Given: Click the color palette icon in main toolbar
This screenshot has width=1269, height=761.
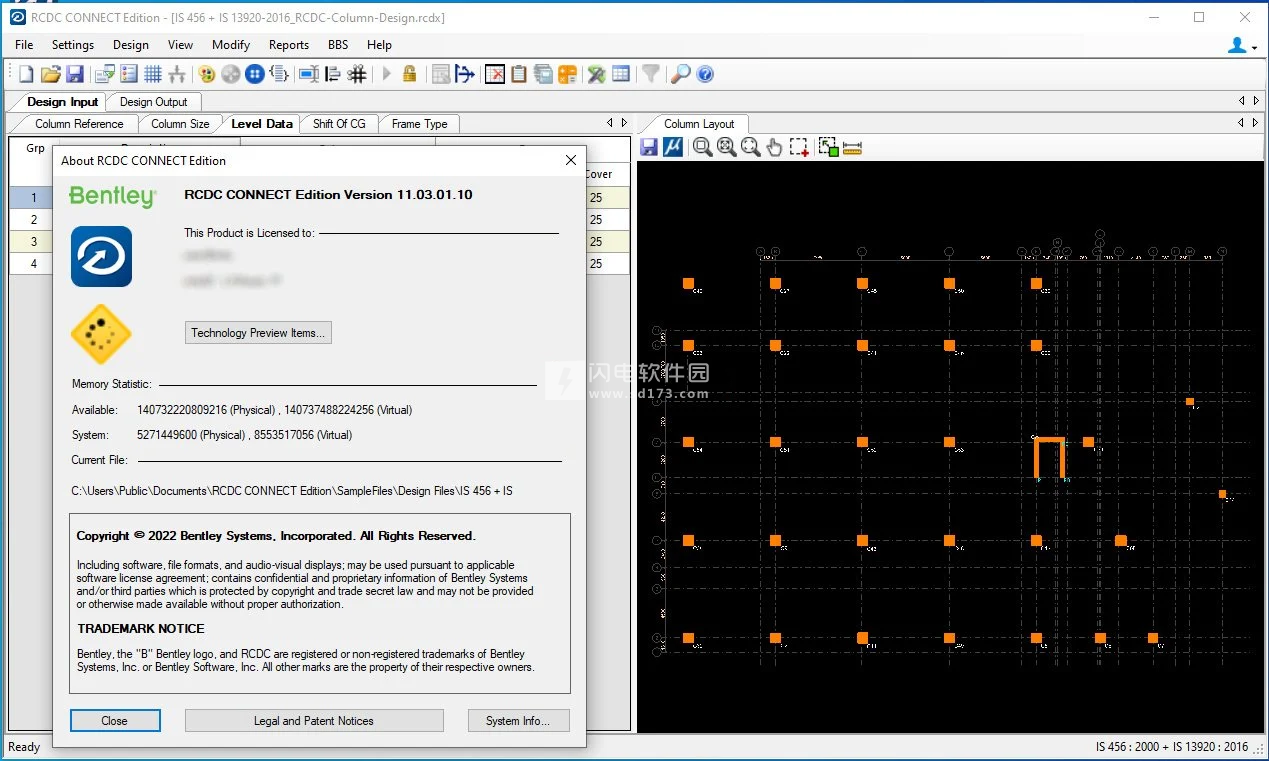Looking at the screenshot, I should pyautogui.click(x=207, y=74).
